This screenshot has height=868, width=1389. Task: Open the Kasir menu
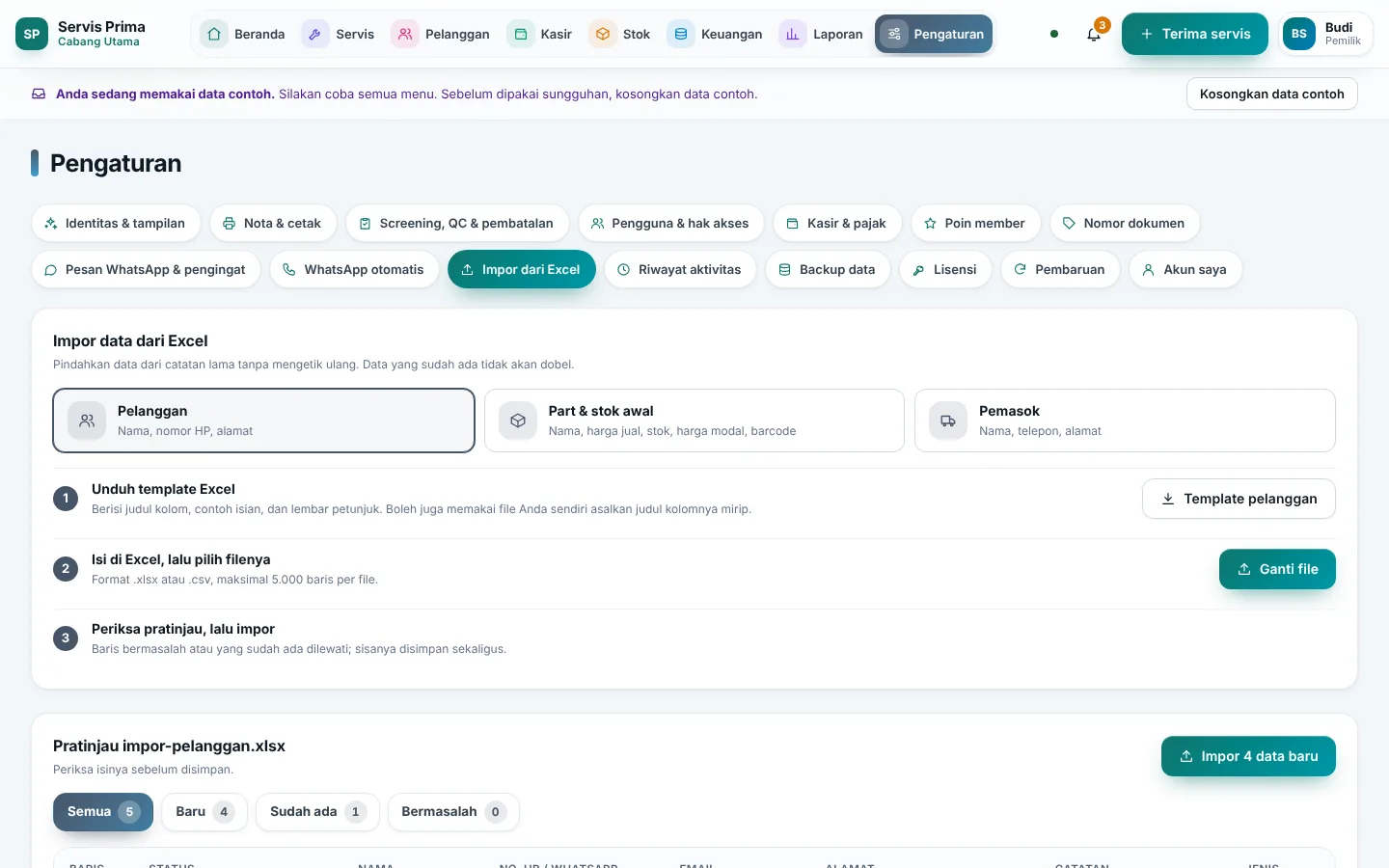tap(540, 34)
